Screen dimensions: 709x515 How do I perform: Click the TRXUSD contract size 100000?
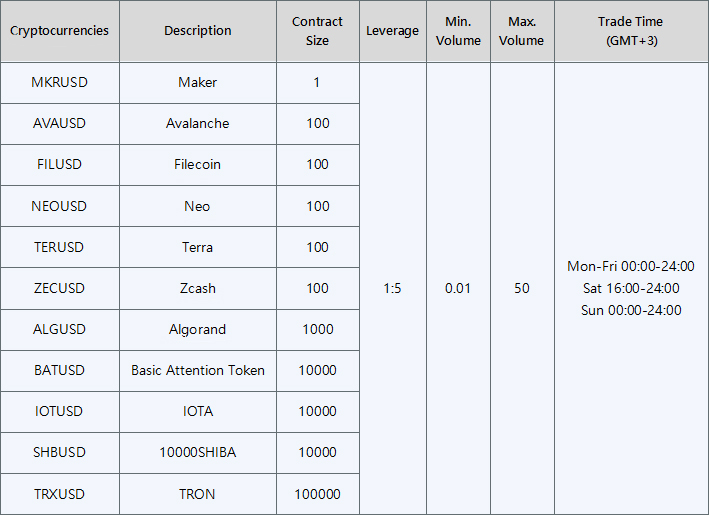[x=317, y=494]
